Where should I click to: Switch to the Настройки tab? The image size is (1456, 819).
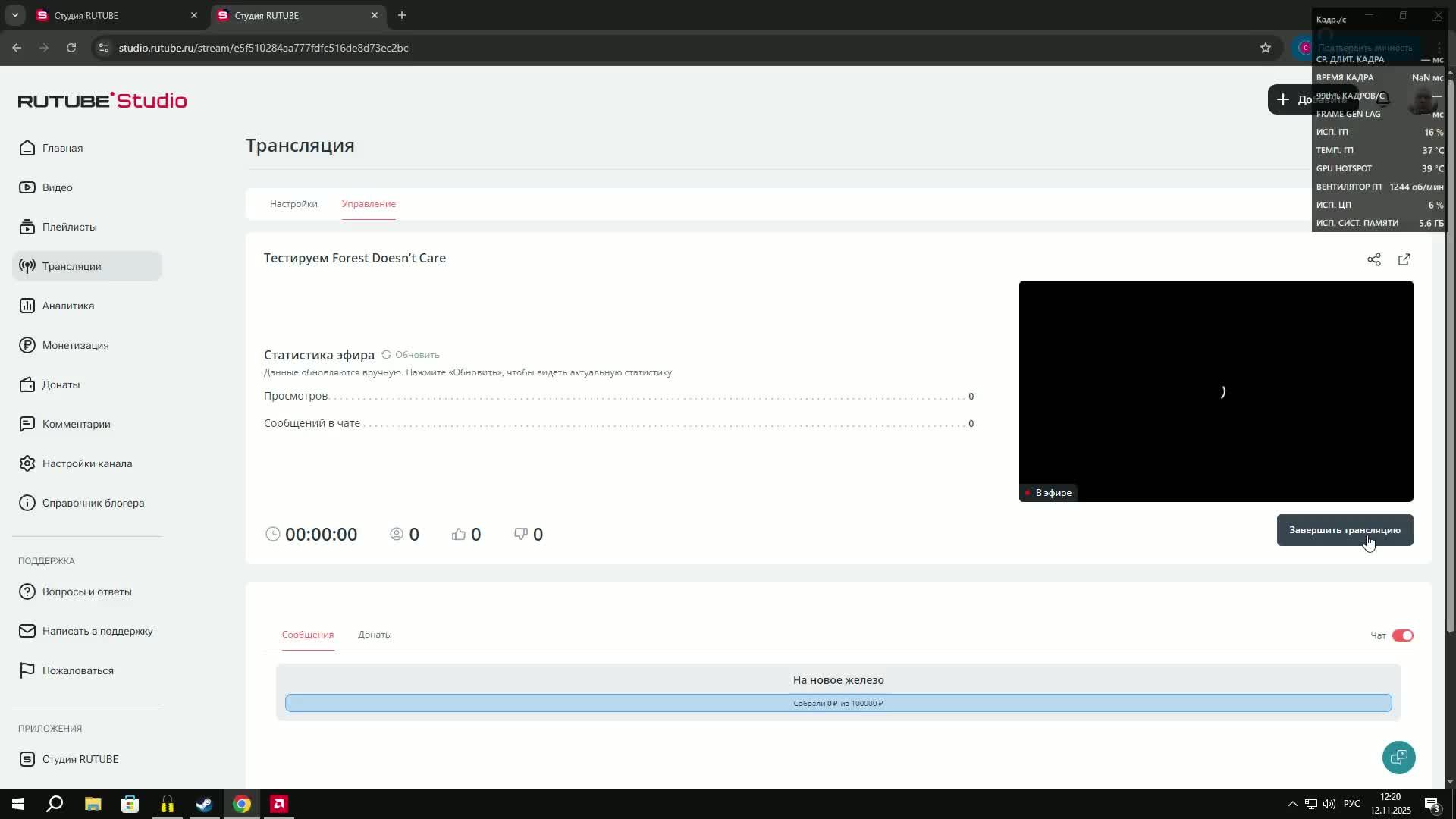point(293,204)
